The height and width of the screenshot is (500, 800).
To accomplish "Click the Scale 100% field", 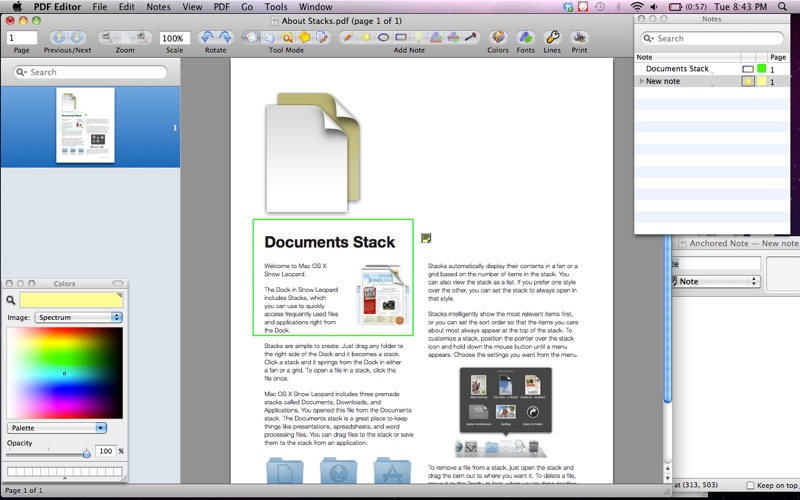I will [x=174, y=38].
